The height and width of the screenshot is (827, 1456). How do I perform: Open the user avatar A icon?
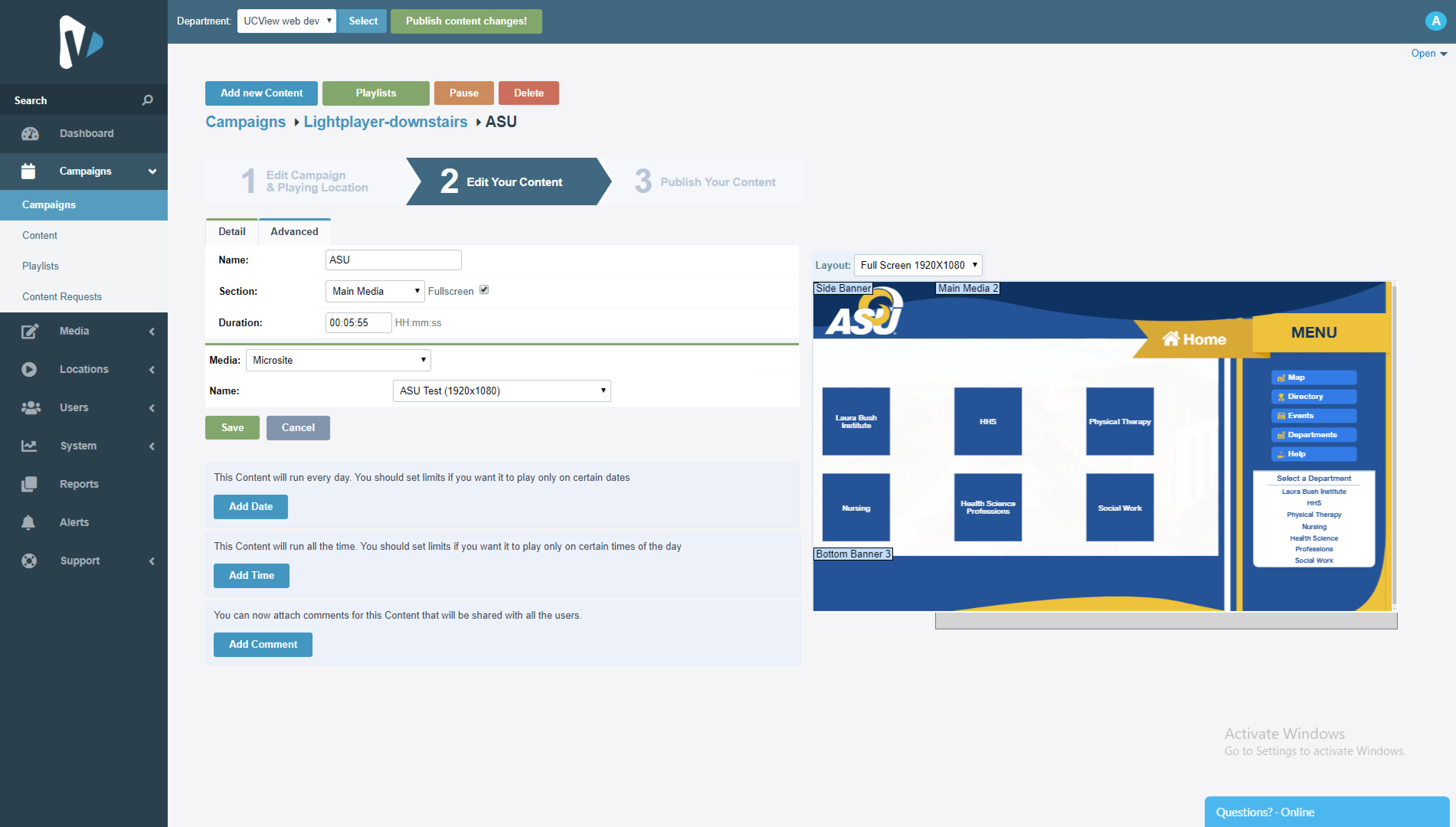pos(1436,21)
